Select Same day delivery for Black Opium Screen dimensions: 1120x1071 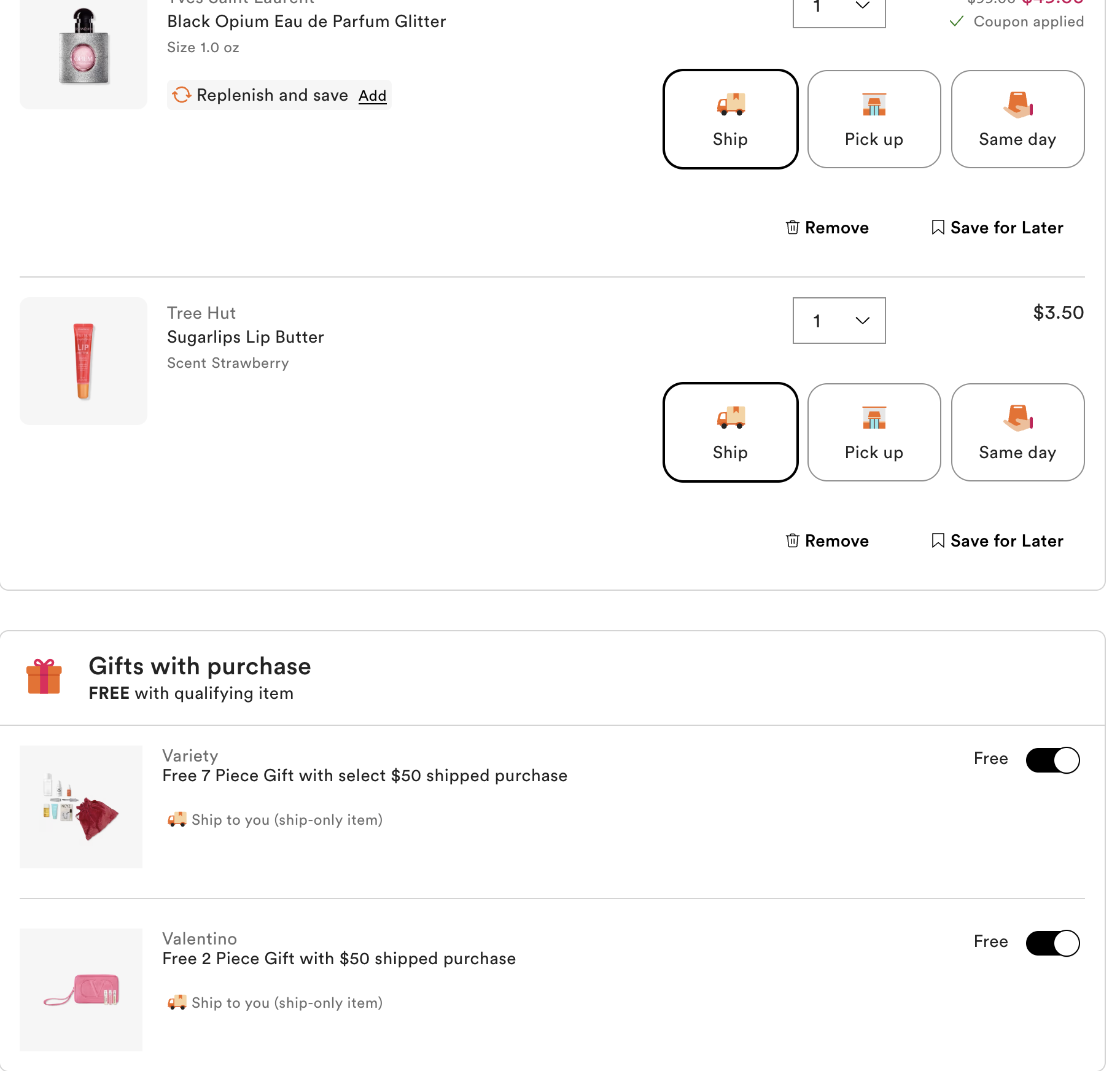[1017, 119]
